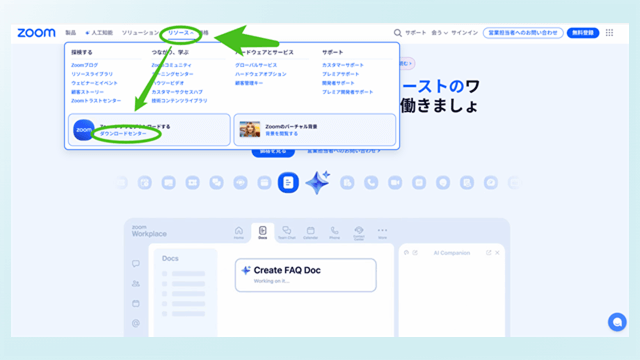Click the calendar icon in the Workplace sidebar
The width and height of the screenshot is (640, 360).
point(136,303)
